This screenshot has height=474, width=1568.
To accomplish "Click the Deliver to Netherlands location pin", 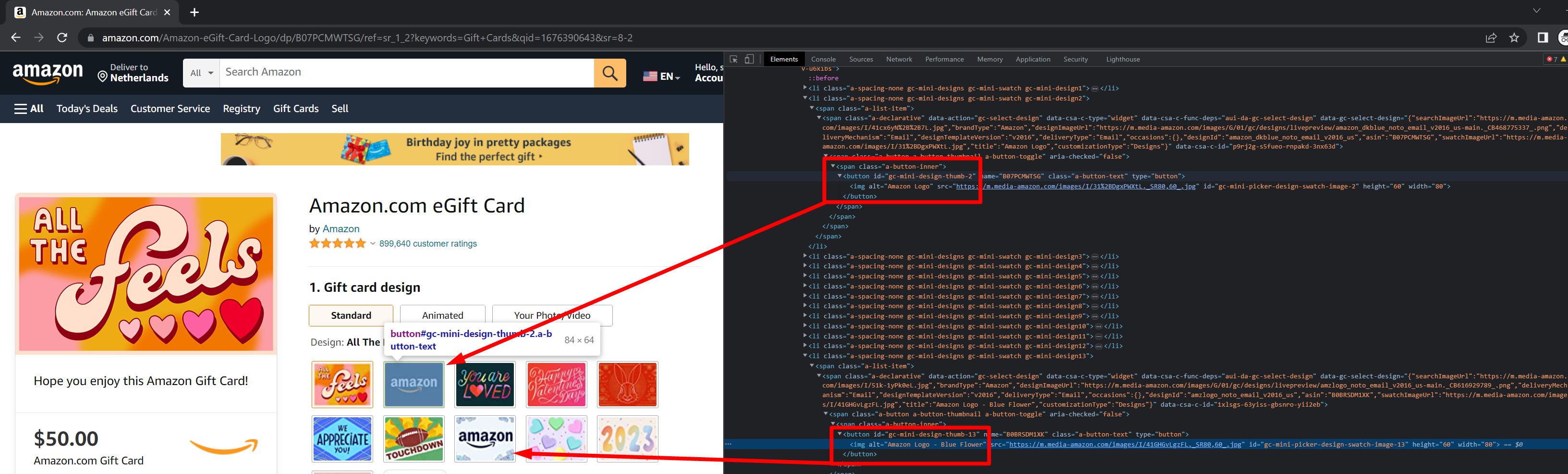I will click(x=102, y=76).
